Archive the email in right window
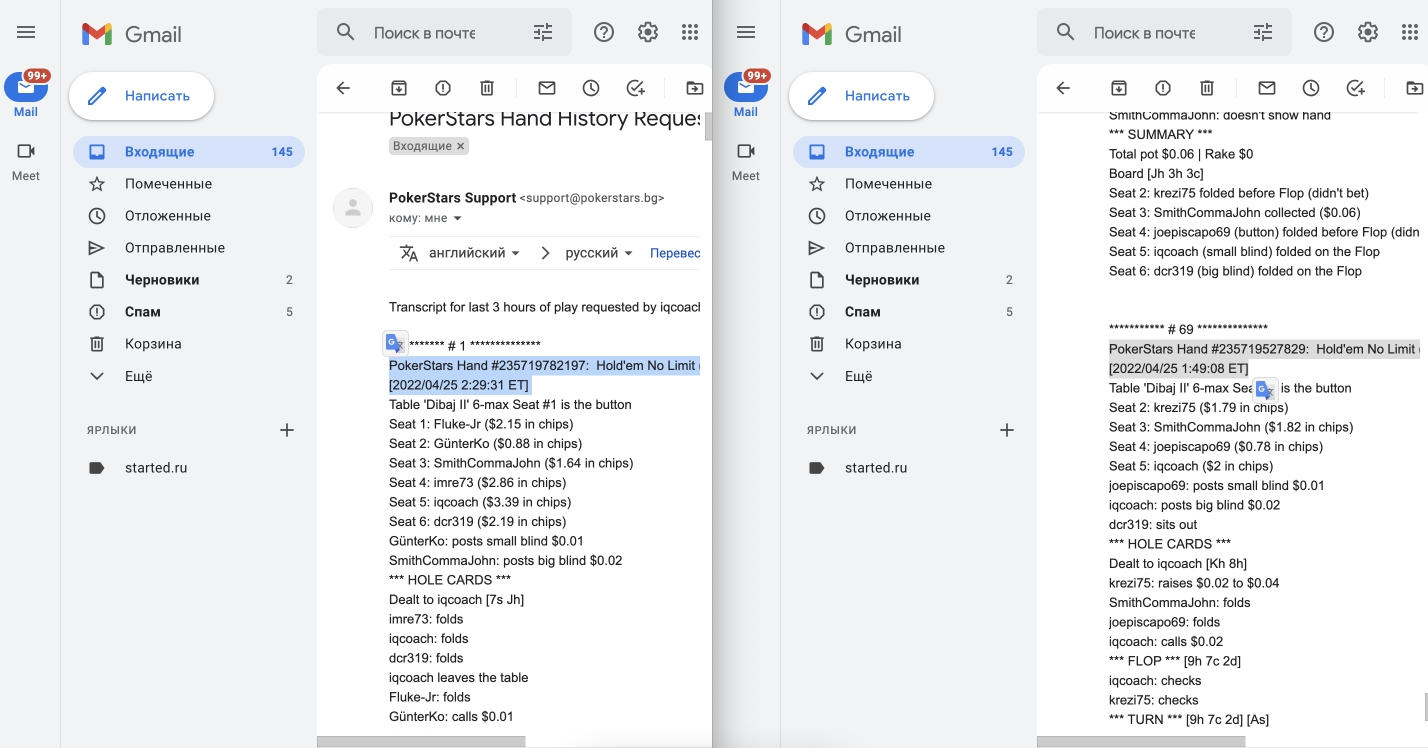 (1119, 88)
